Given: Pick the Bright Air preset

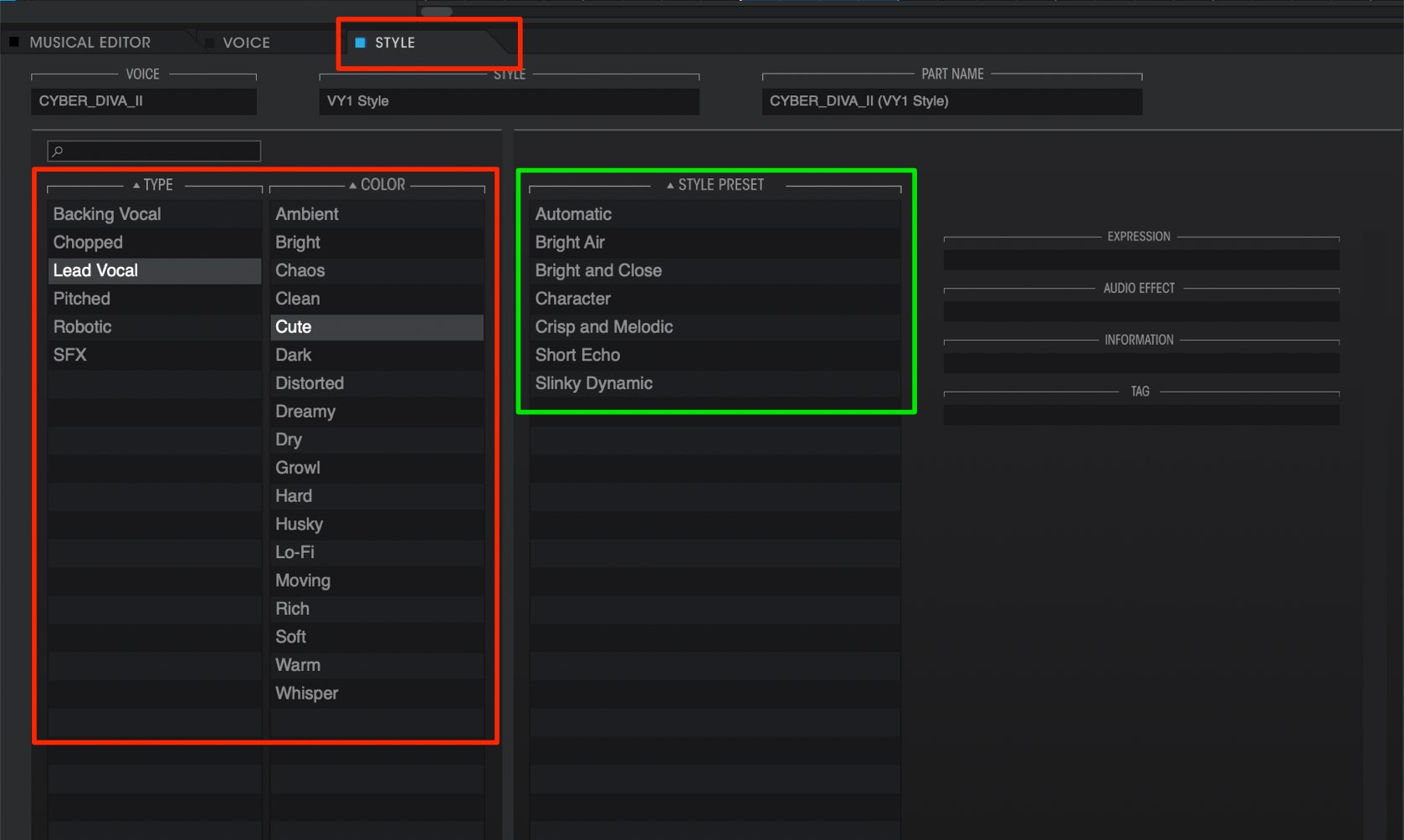Looking at the screenshot, I should click(x=715, y=243).
